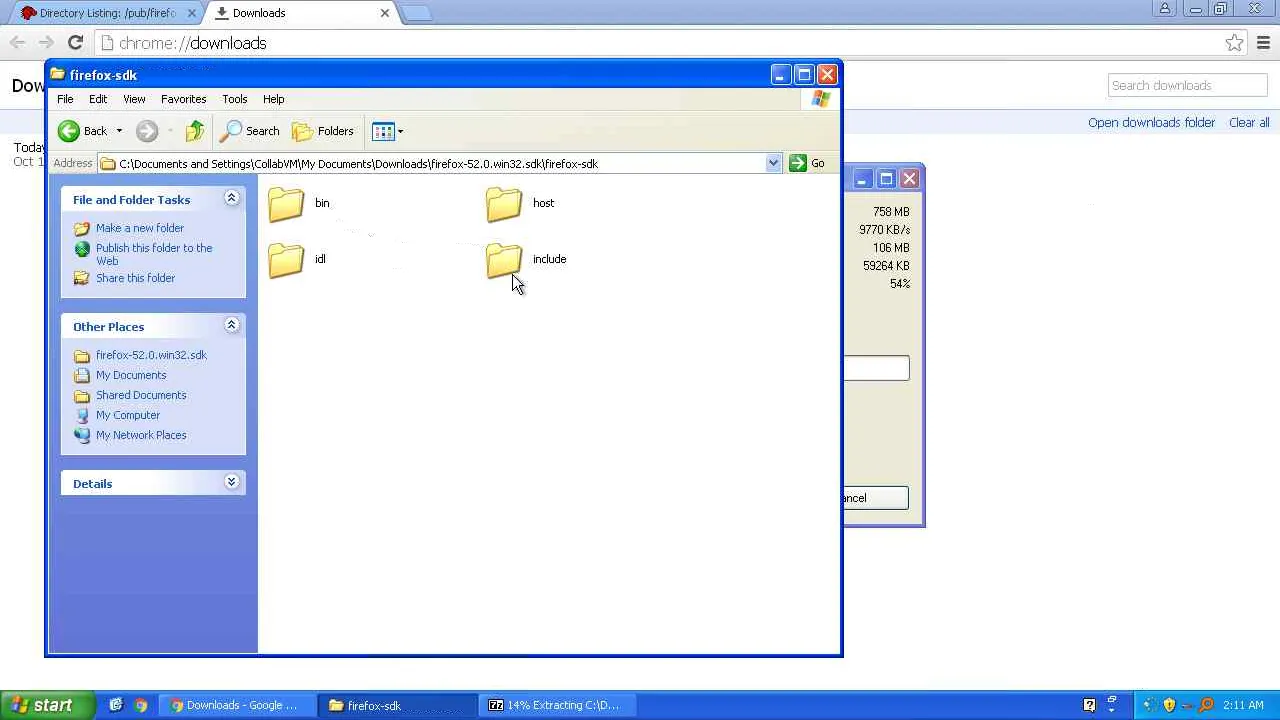Close the Directory Listing tab
The width and height of the screenshot is (1280, 720).
[x=192, y=13]
